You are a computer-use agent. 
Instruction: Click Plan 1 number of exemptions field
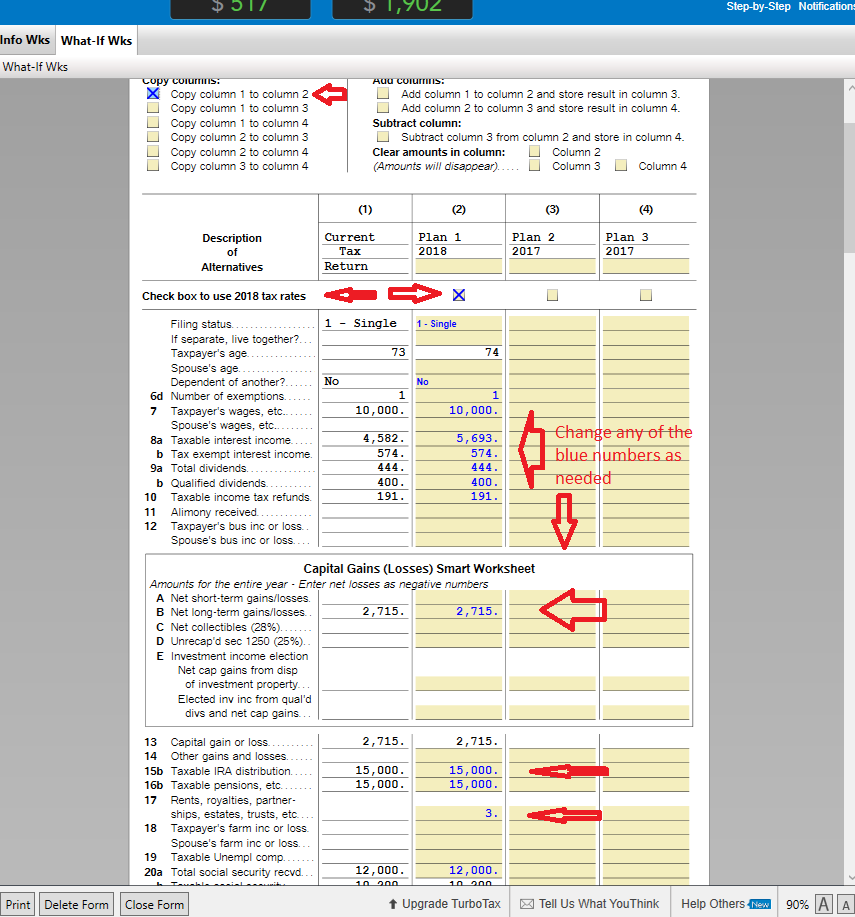[x=458, y=396]
